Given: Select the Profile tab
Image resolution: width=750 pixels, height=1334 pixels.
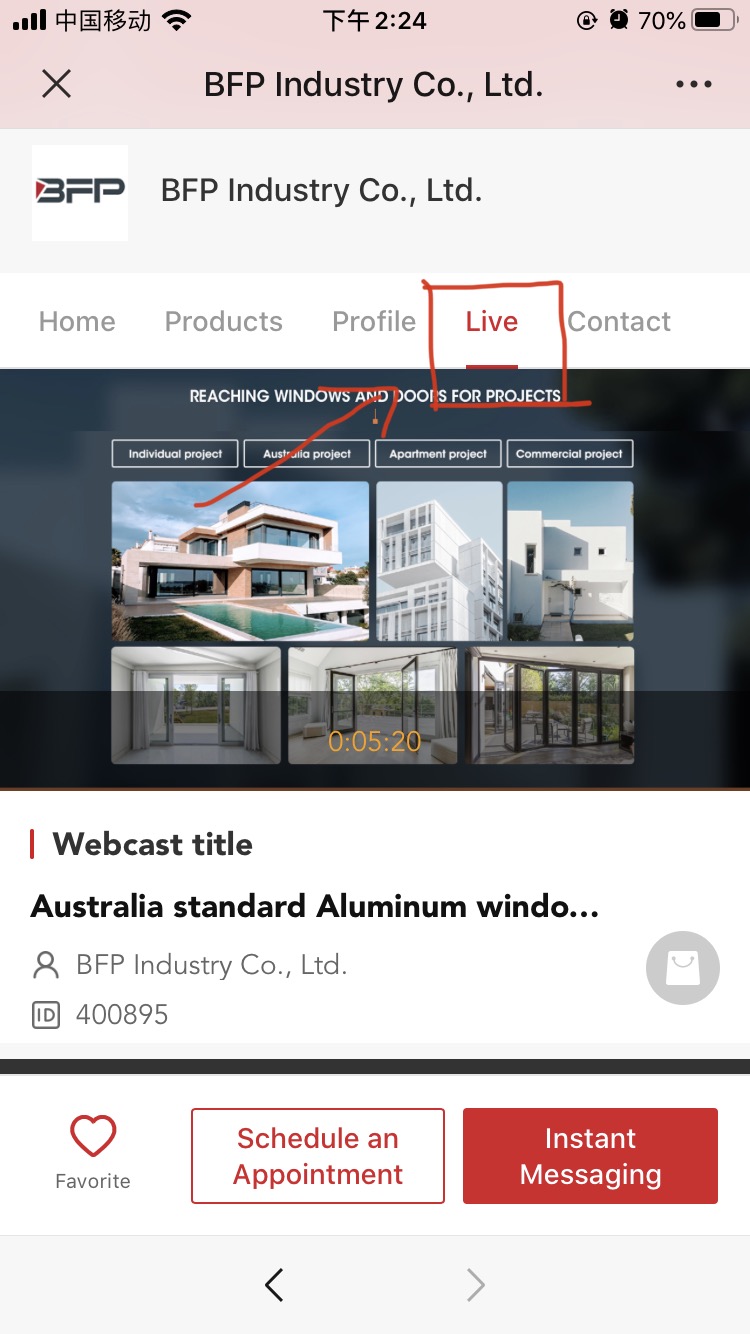Looking at the screenshot, I should [x=374, y=322].
